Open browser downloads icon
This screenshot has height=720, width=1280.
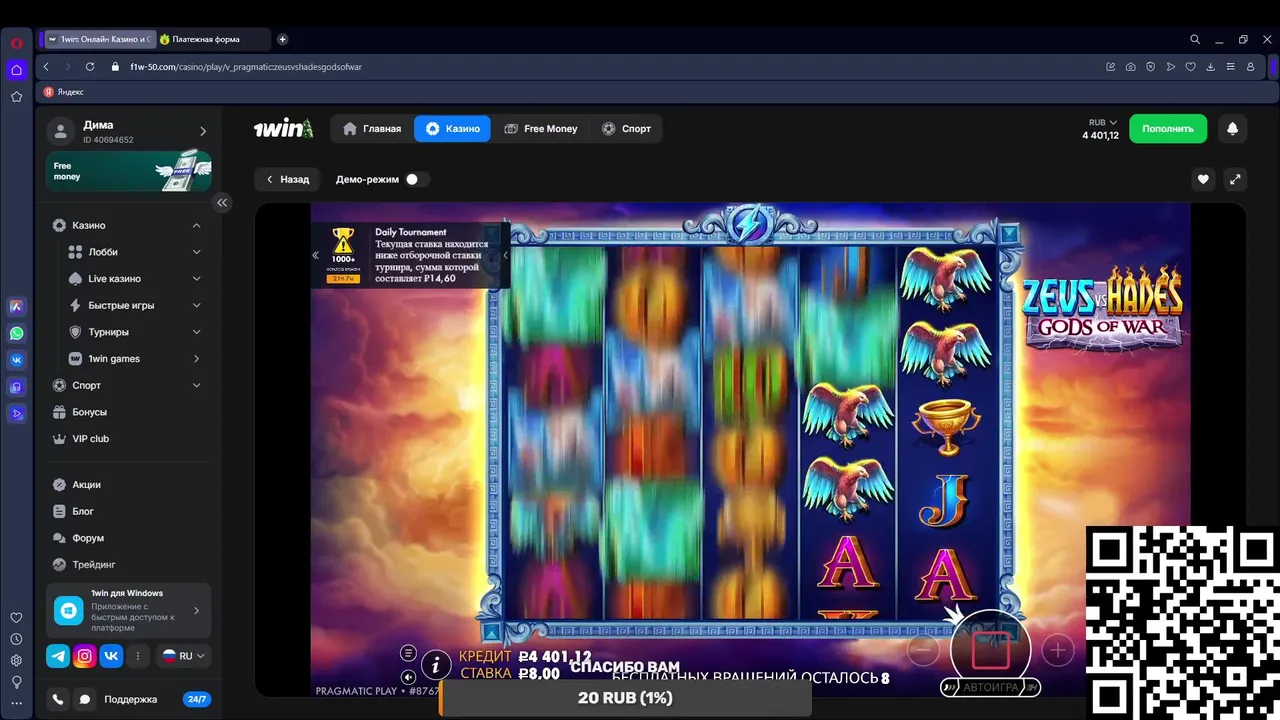(1210, 67)
